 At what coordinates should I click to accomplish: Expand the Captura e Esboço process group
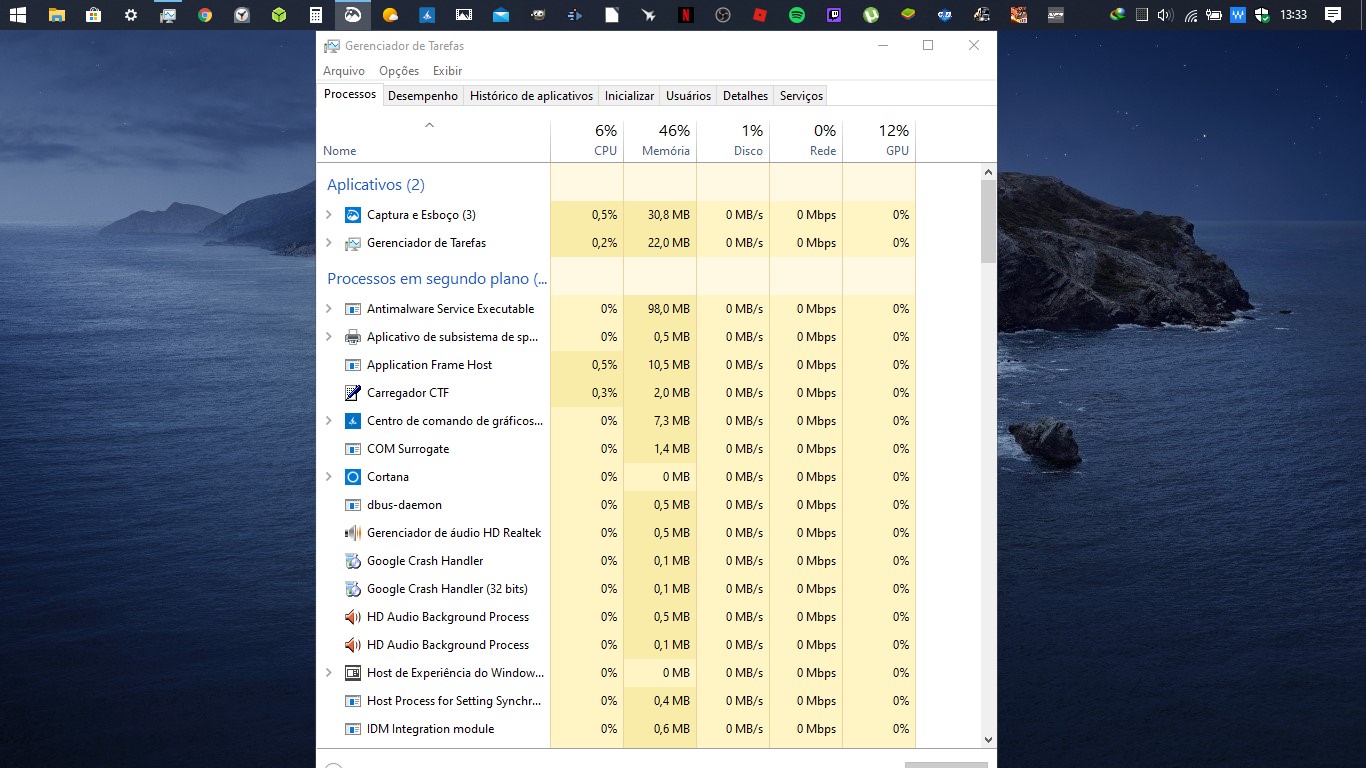click(x=329, y=215)
